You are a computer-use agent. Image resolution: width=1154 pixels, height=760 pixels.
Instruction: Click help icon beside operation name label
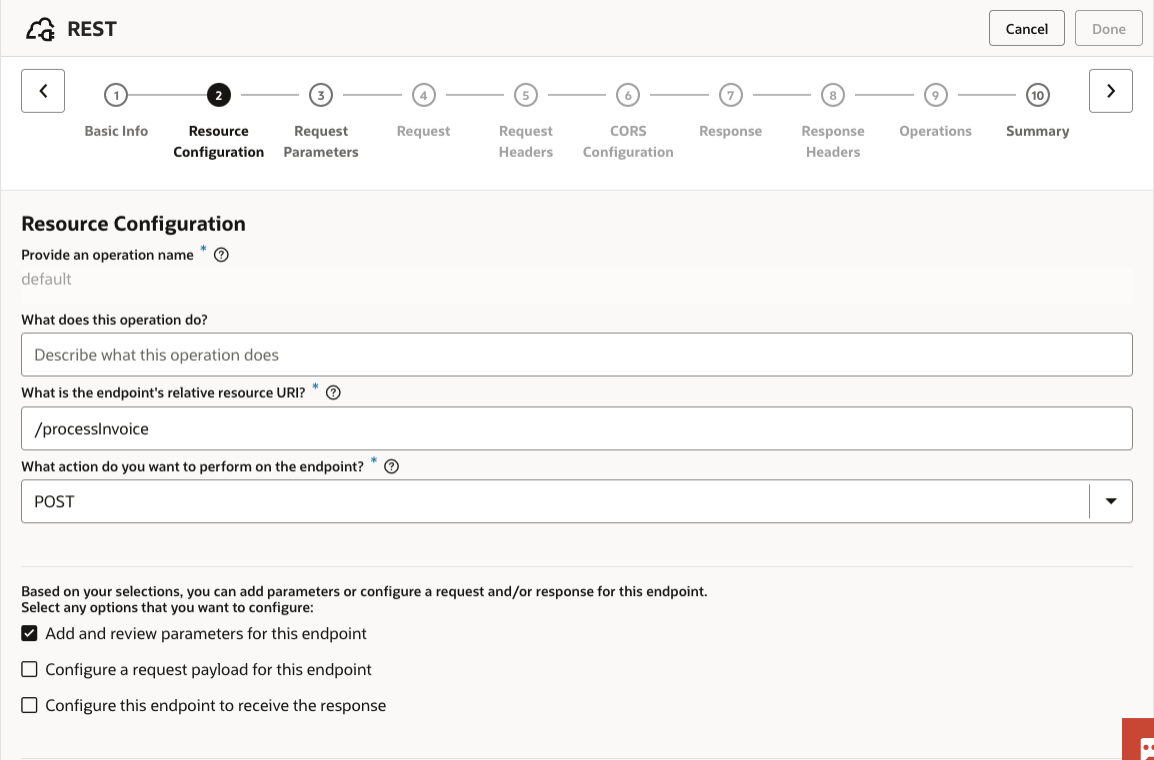point(222,255)
